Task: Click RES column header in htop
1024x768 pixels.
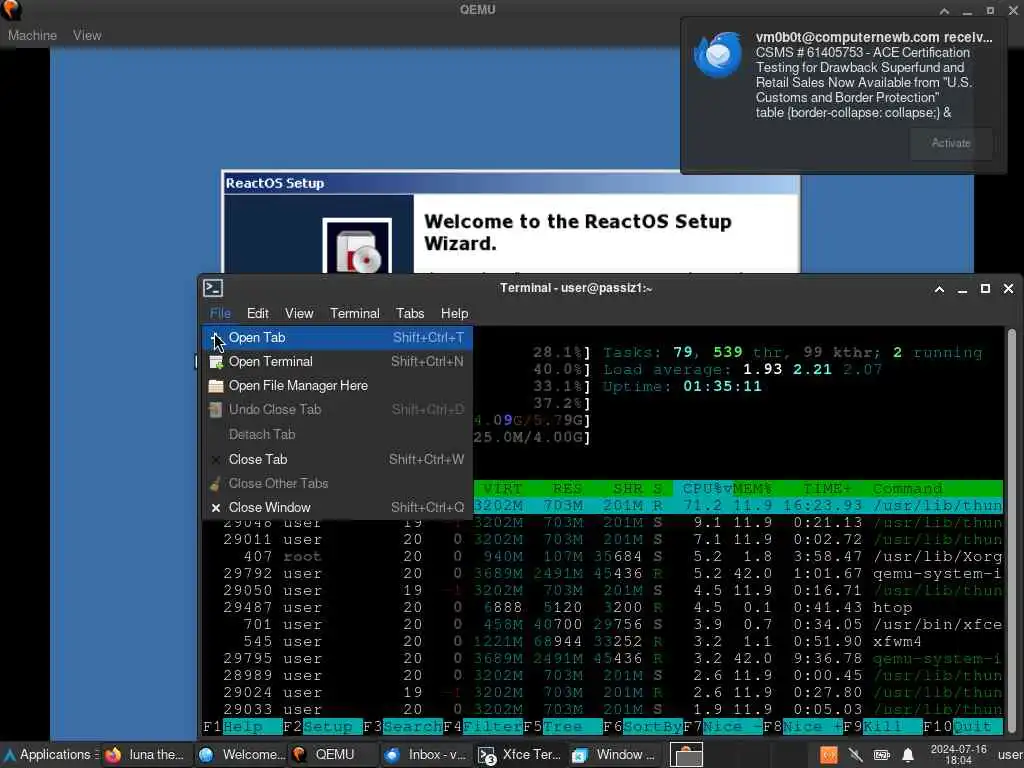Action: pyautogui.click(x=567, y=488)
